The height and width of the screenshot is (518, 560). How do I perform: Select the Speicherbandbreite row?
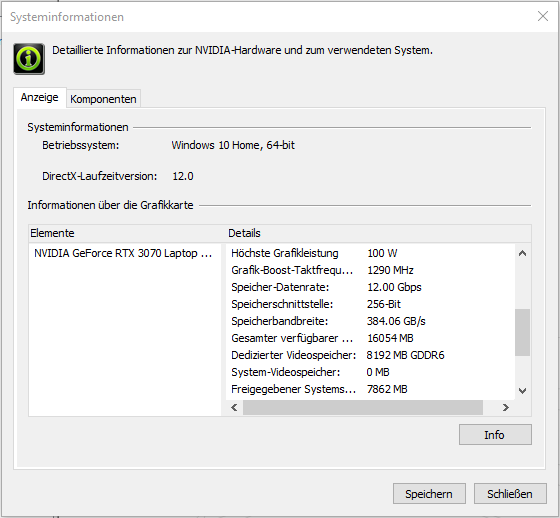[x=370, y=321]
